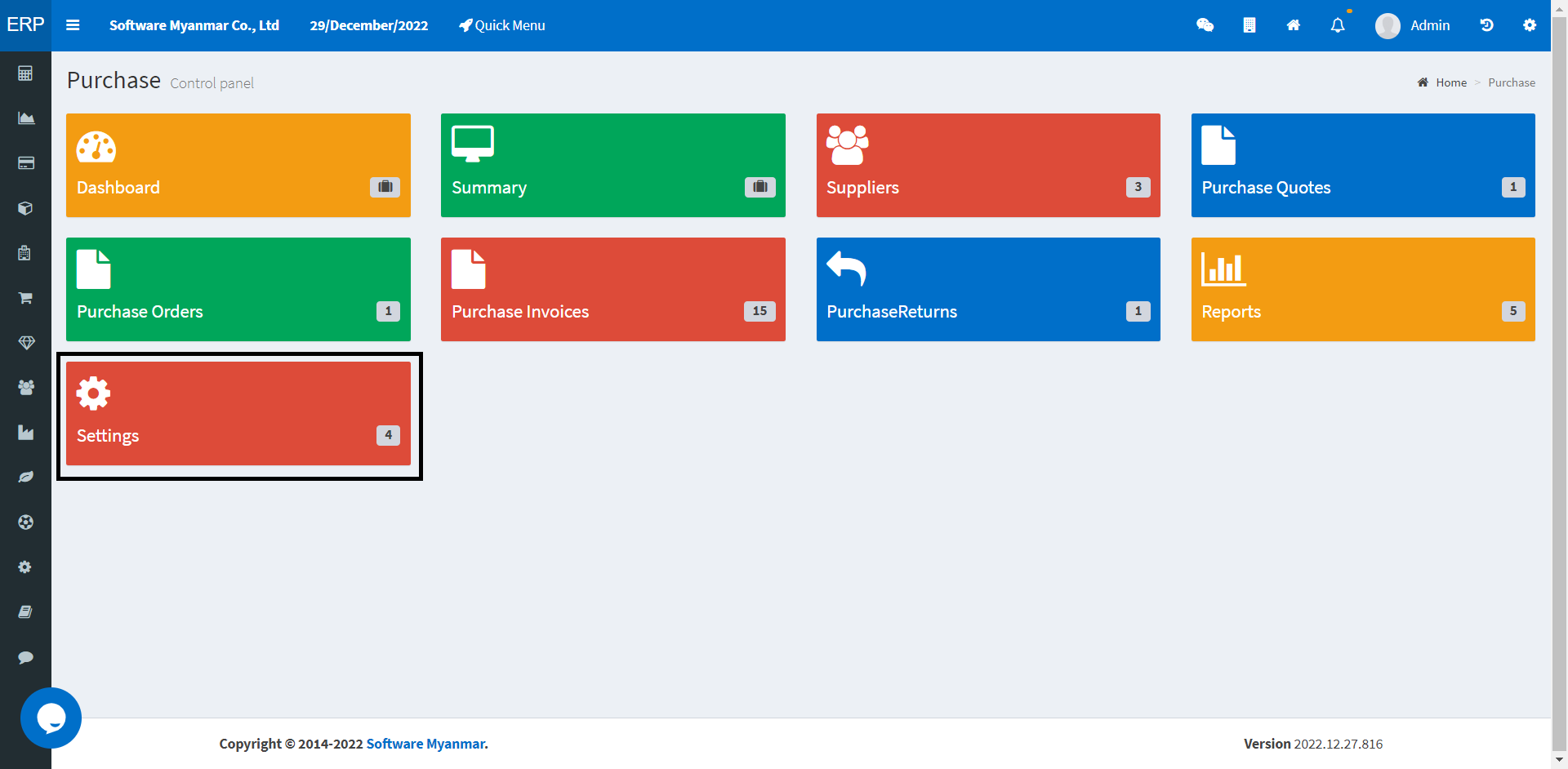Click the Purchase breadcrumb text
Screen dimensions: 1568x769
click(x=1512, y=82)
